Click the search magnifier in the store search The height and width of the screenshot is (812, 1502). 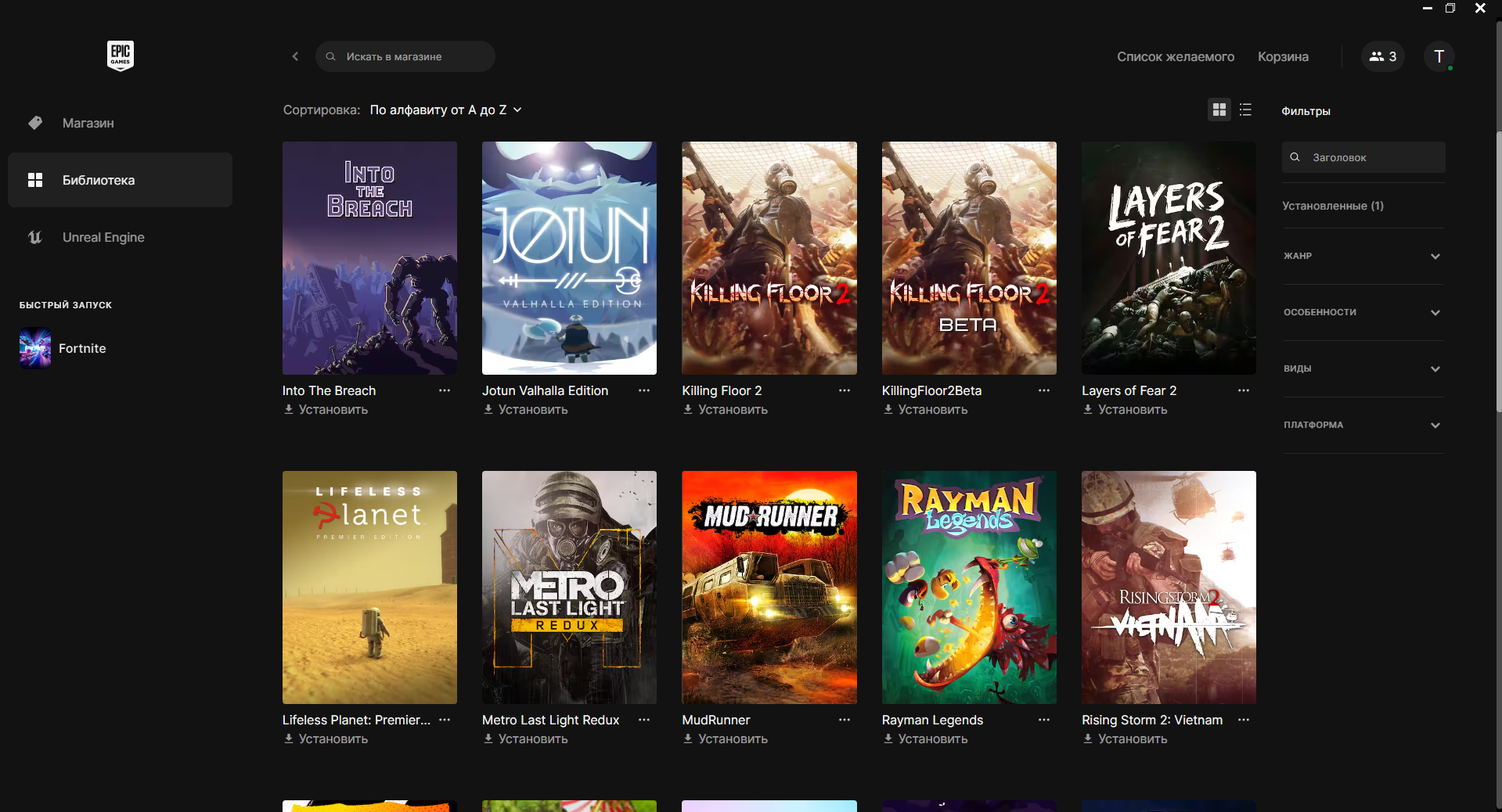pos(330,56)
